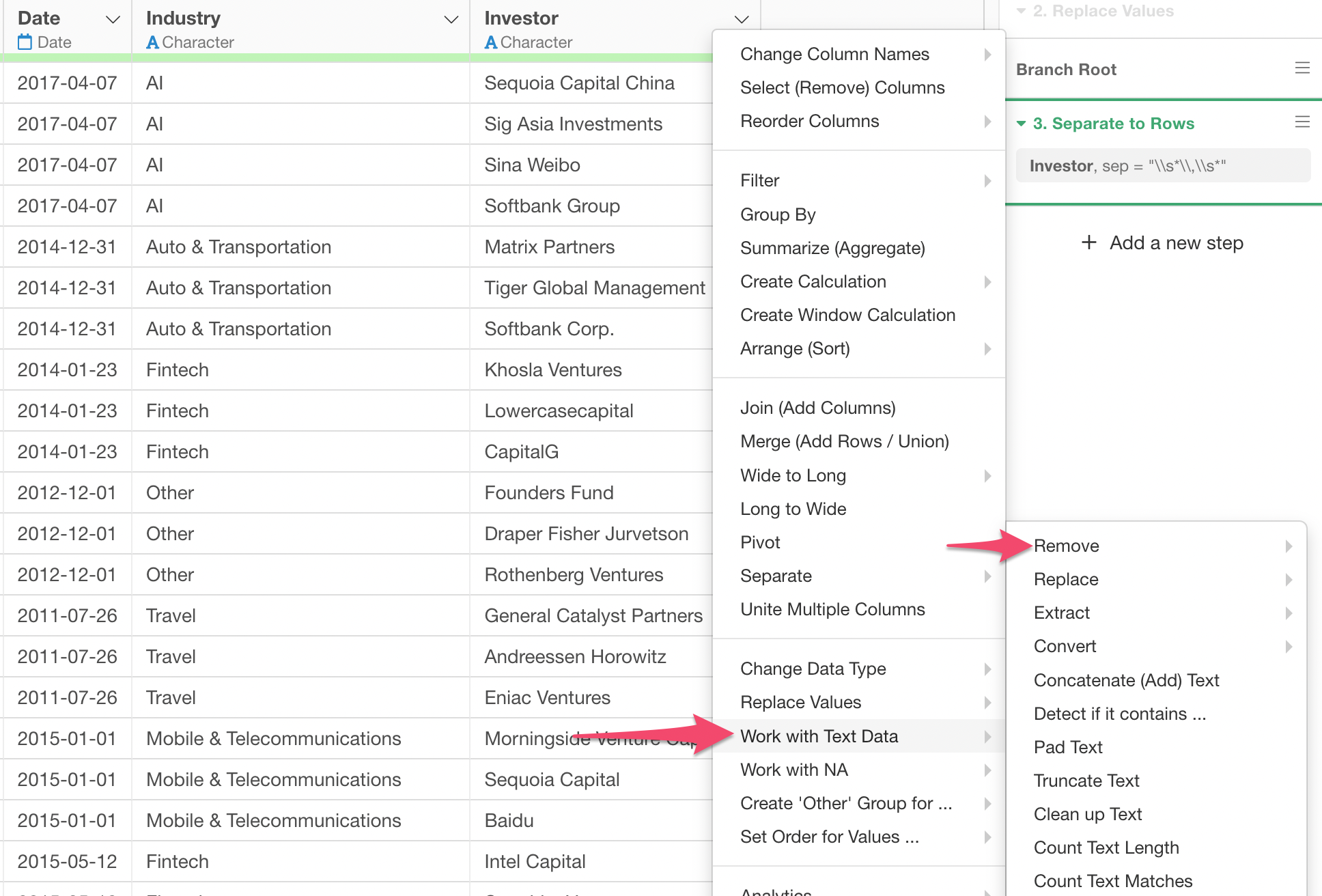Choose Work with Text Data menu item
This screenshot has width=1322, height=896.
pos(819,736)
